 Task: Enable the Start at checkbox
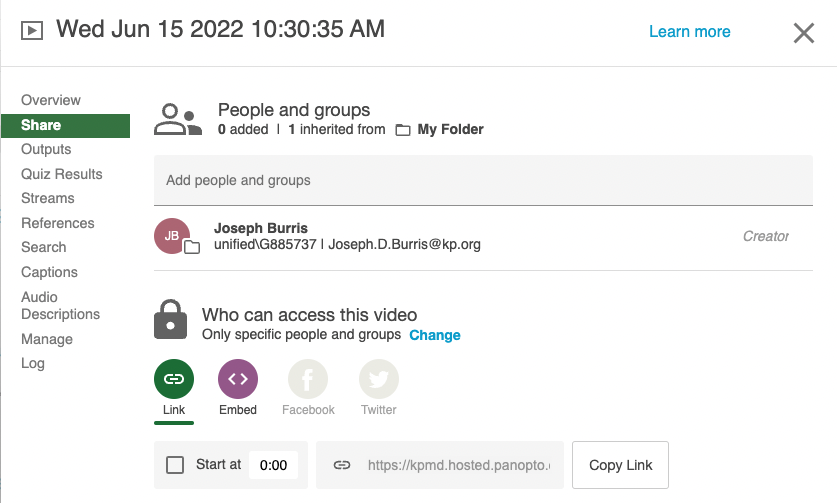click(175, 465)
